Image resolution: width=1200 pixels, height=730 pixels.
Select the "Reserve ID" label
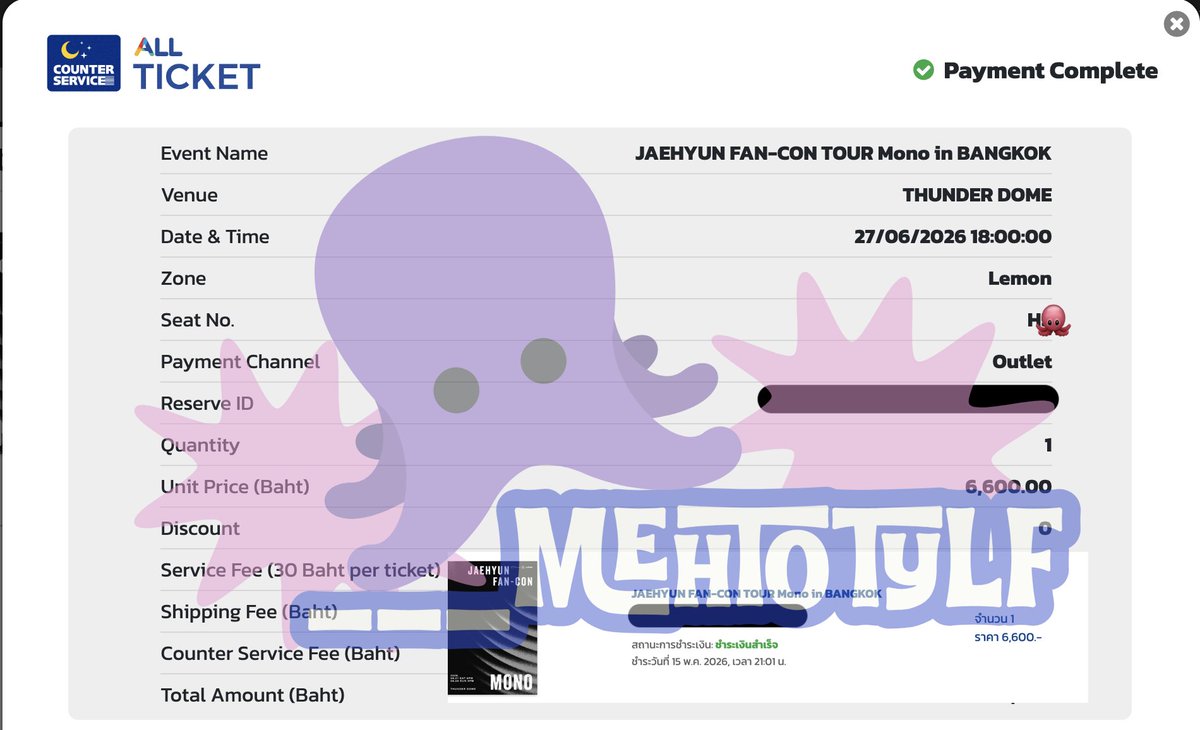(207, 404)
